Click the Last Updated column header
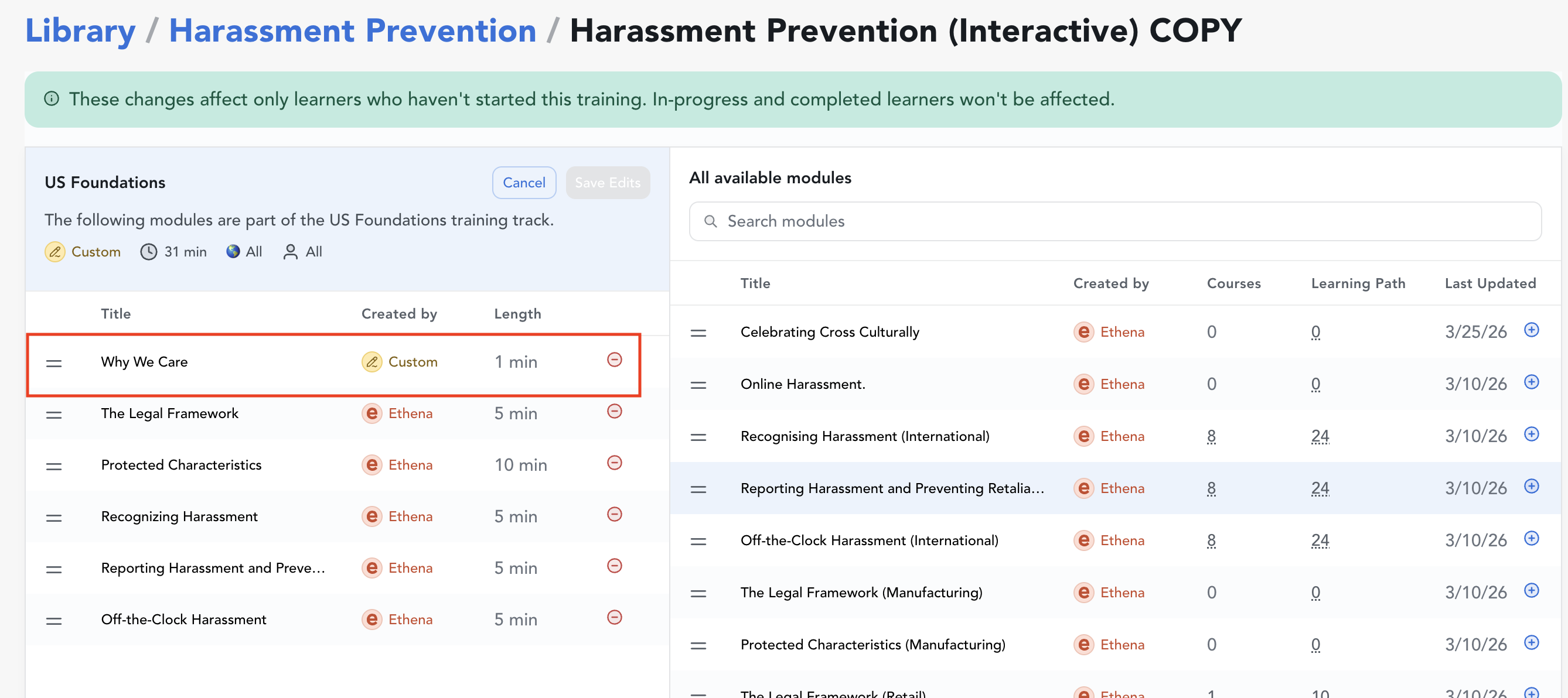Viewport: 1568px width, 698px height. (1489, 283)
